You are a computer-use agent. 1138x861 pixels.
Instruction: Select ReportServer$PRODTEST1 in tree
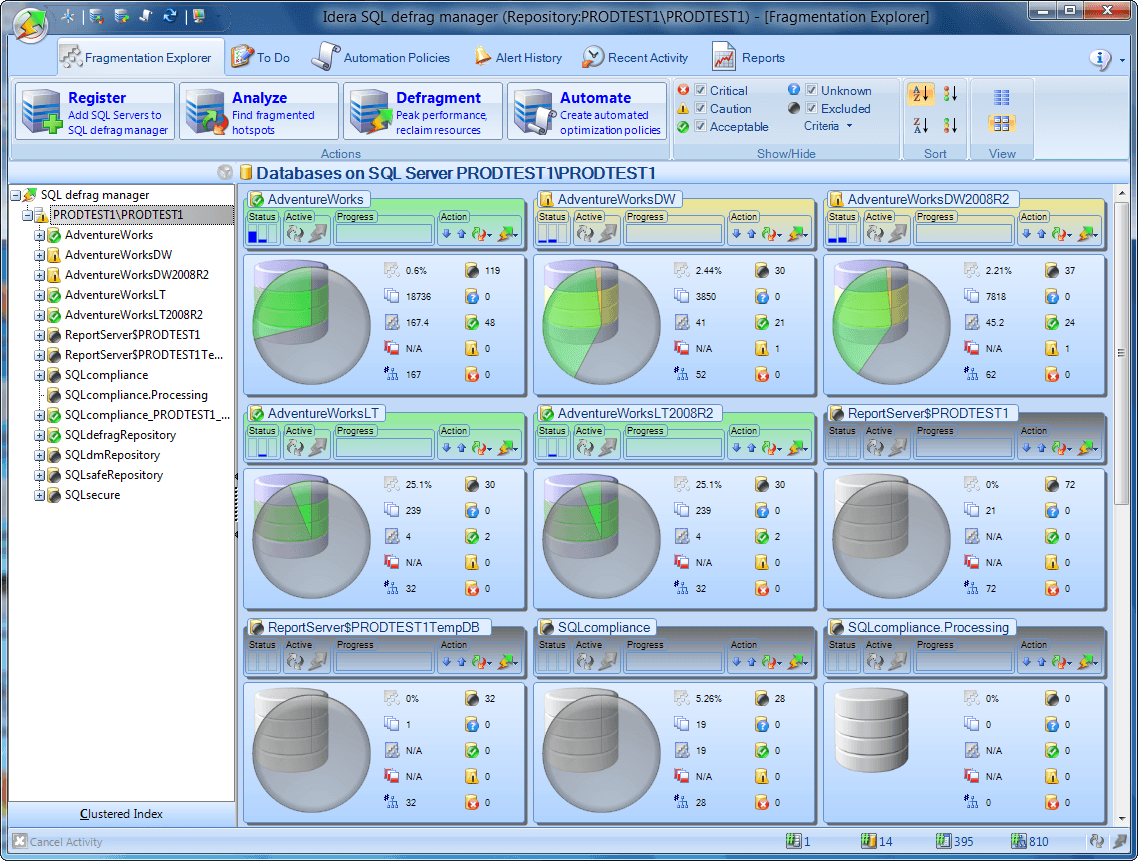tap(132, 335)
